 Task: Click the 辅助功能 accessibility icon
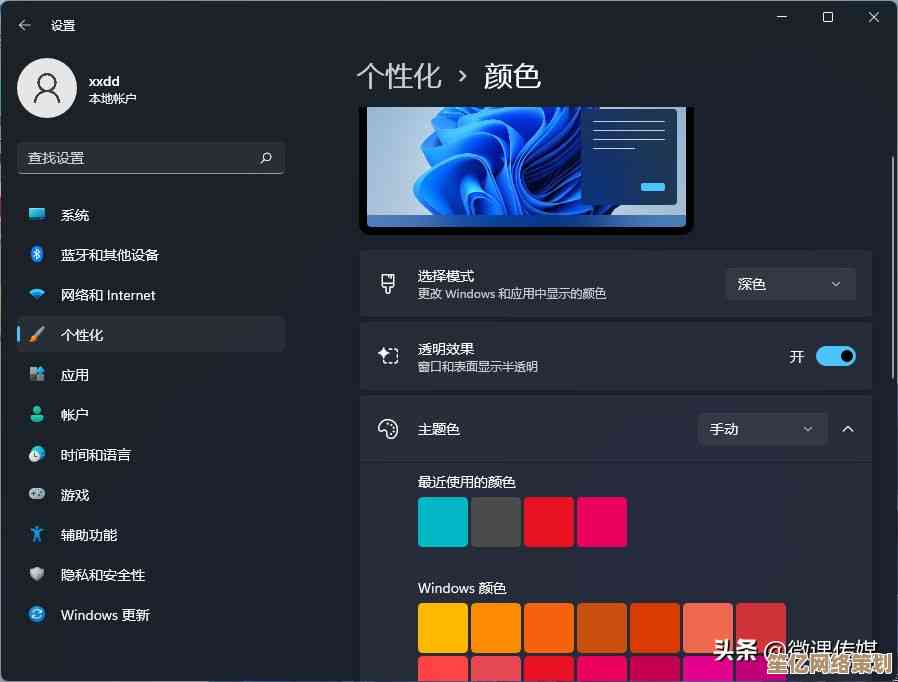pos(37,535)
